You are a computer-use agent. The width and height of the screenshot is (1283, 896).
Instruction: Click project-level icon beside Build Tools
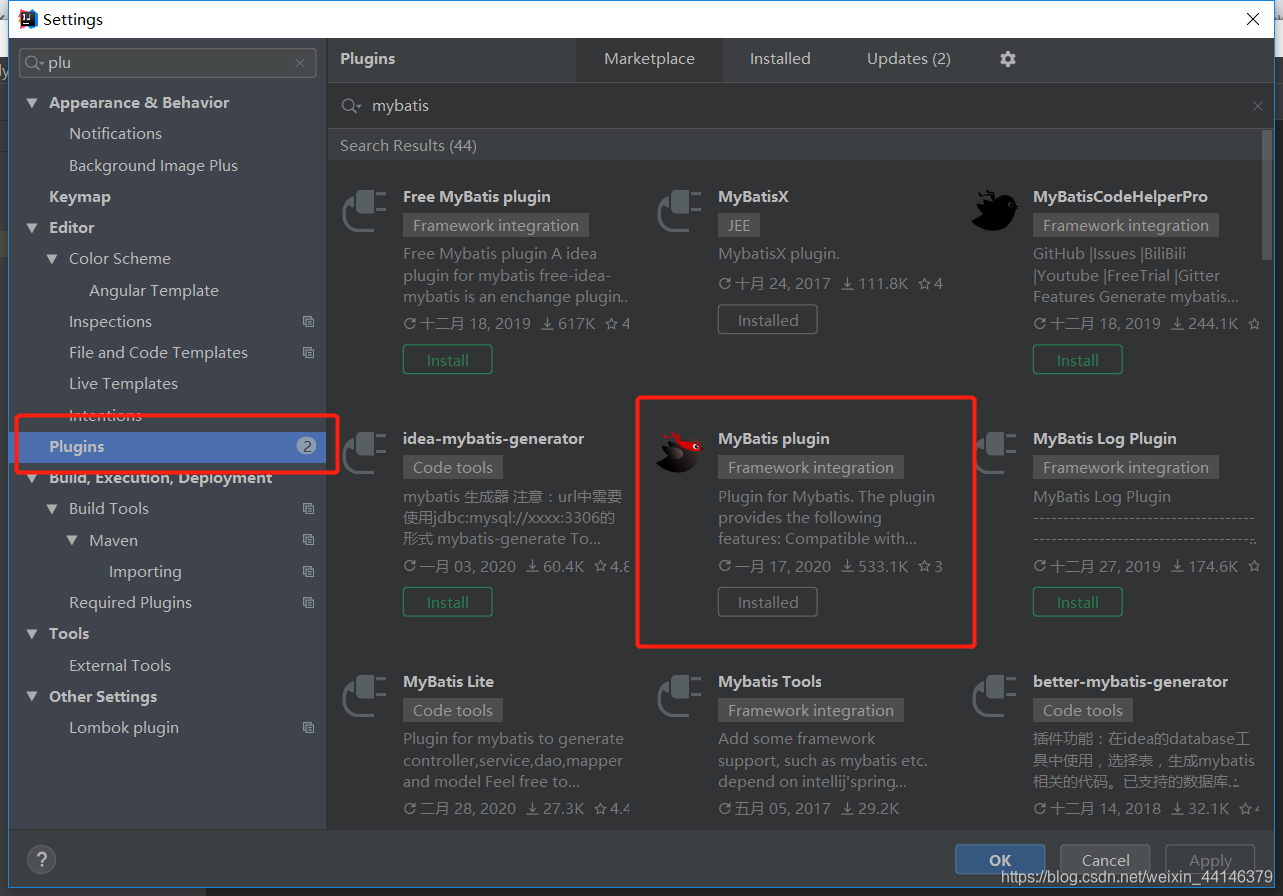308,509
